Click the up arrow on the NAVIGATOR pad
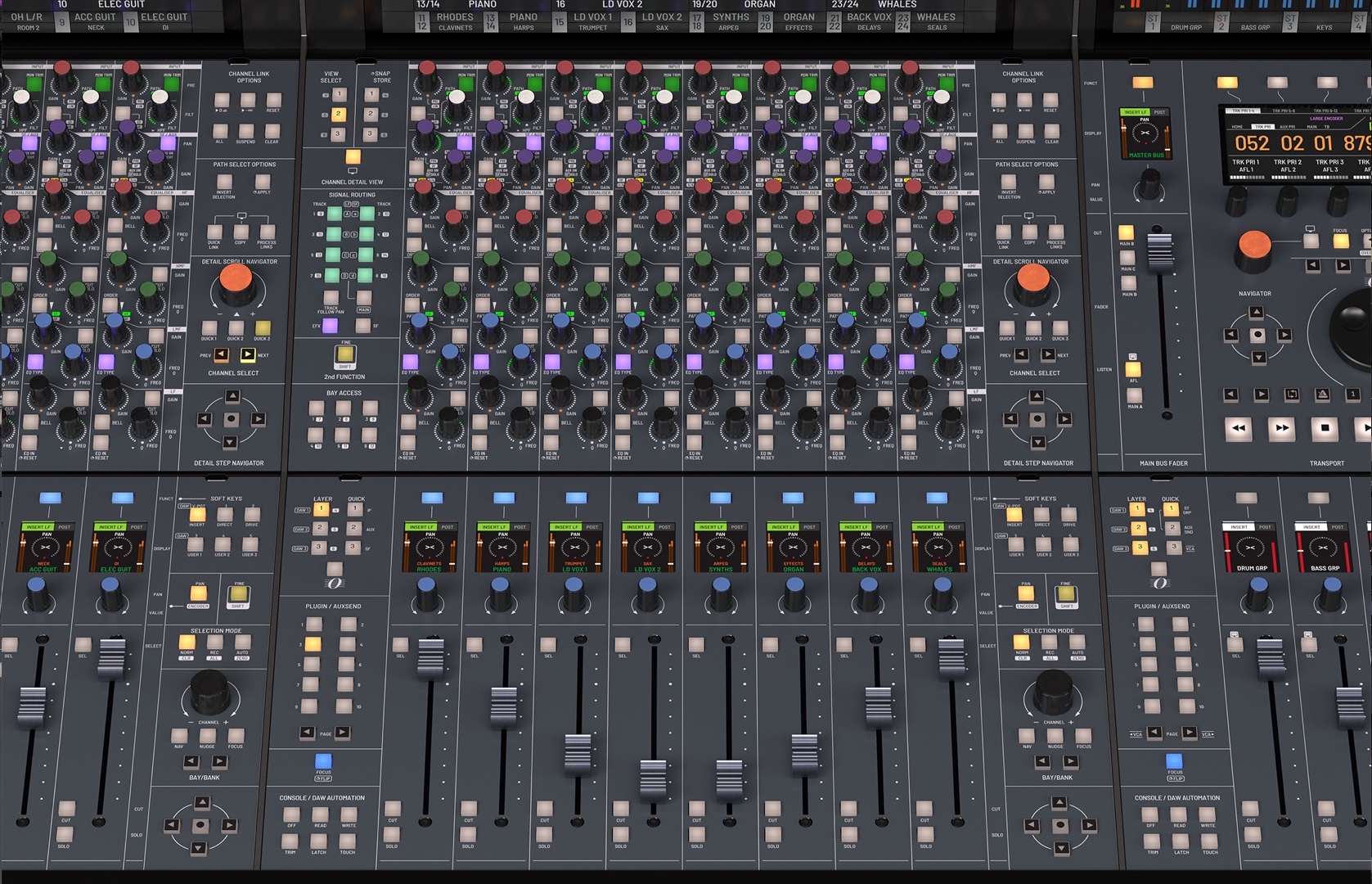Image resolution: width=1372 pixels, height=884 pixels. tap(1257, 313)
